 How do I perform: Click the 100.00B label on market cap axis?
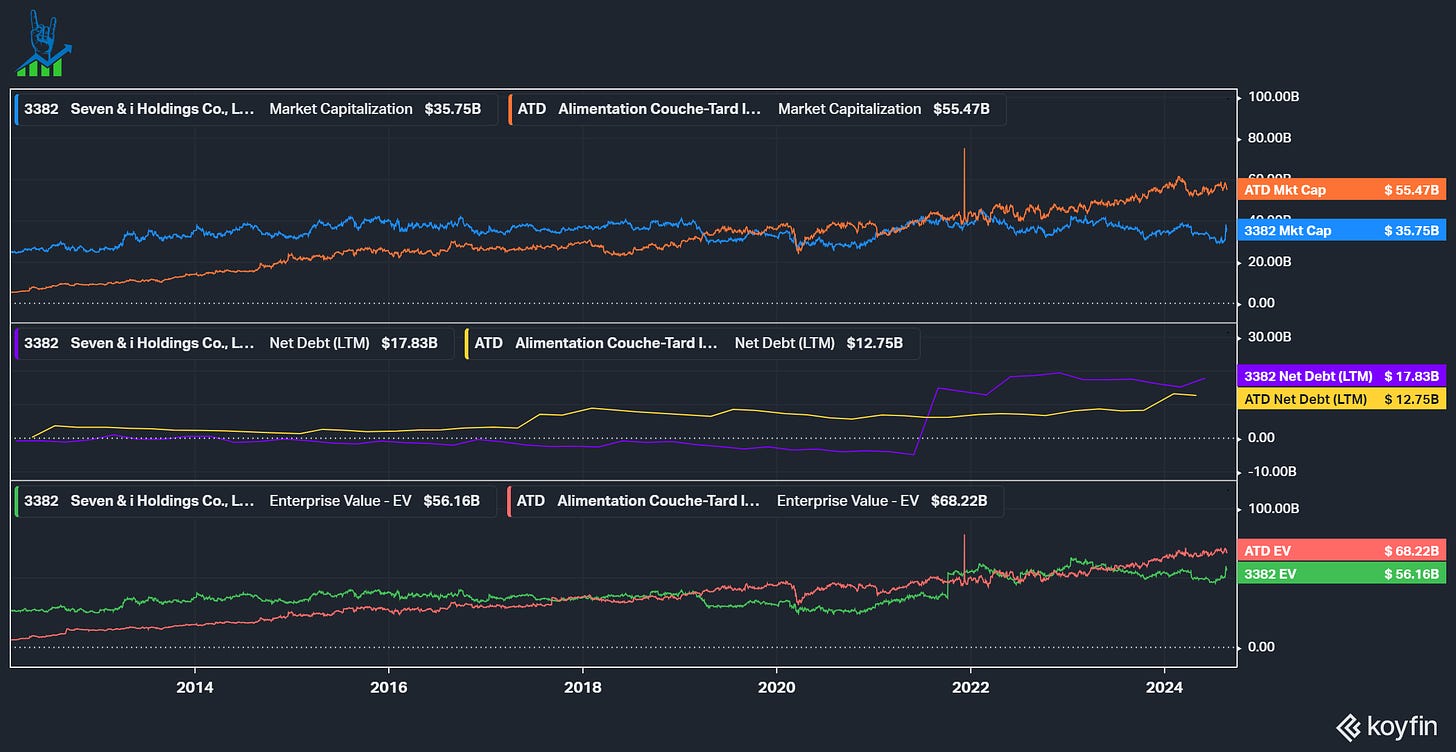[x=1274, y=97]
